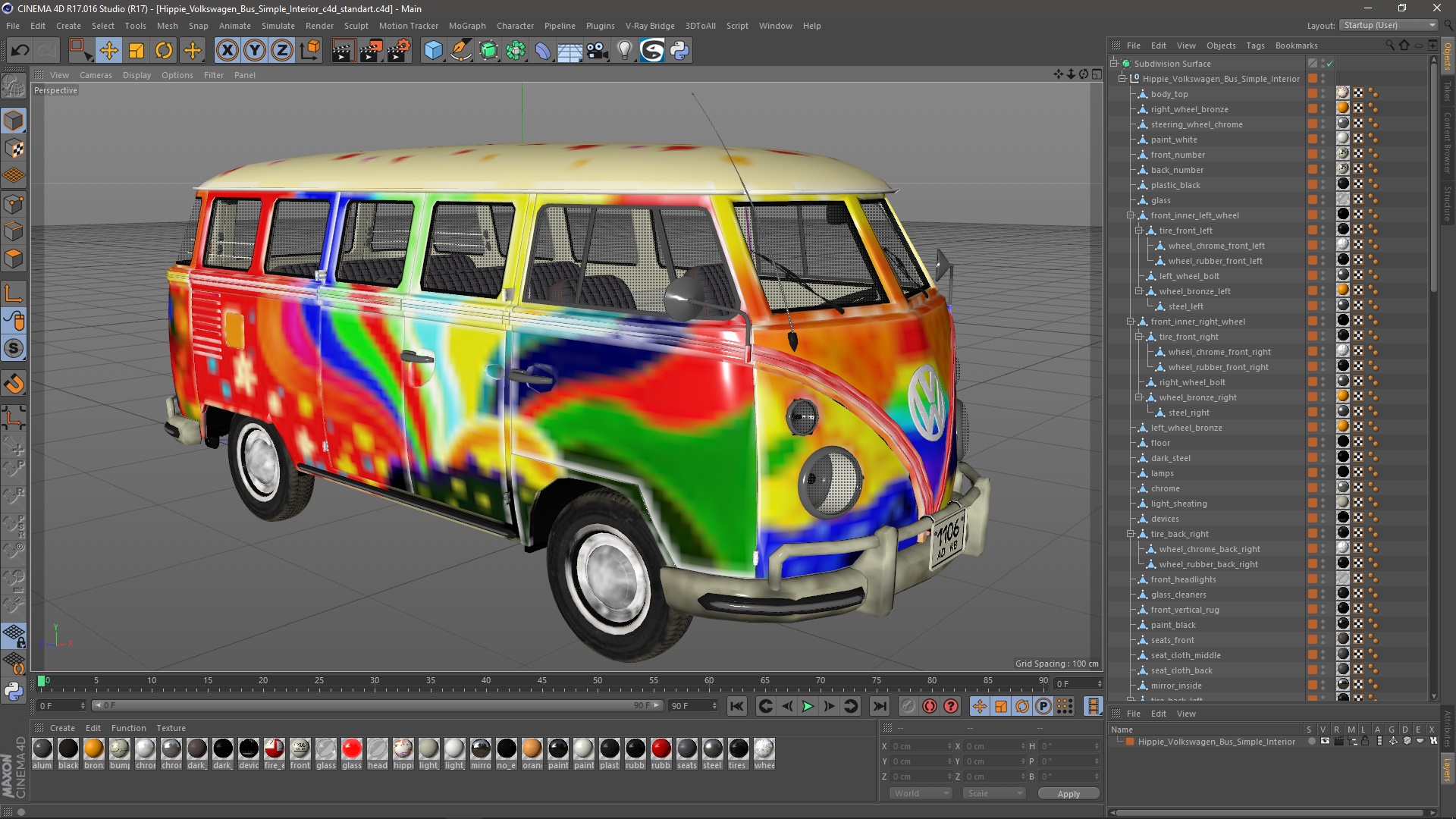Open the Layout Startup dropdown
The width and height of the screenshot is (1456, 819).
pyautogui.click(x=1388, y=25)
